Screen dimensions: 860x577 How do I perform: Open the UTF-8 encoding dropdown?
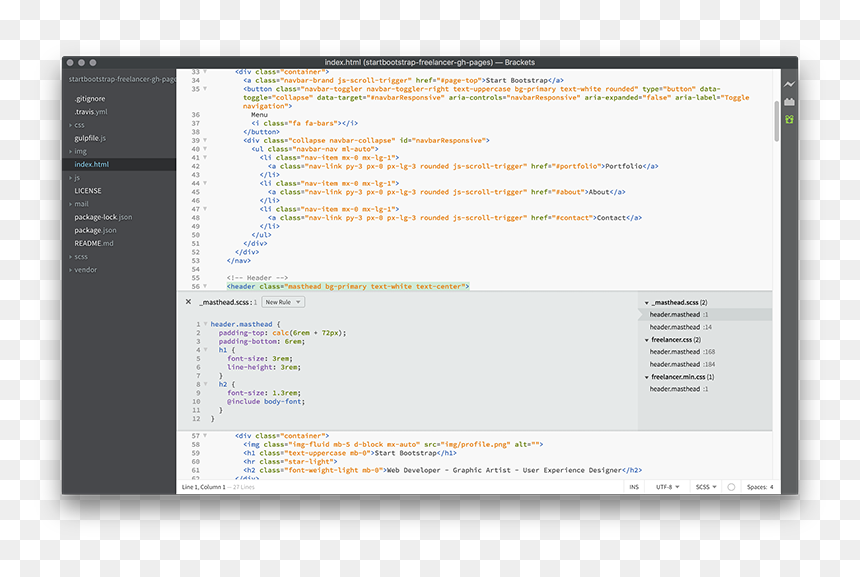[x=667, y=487]
